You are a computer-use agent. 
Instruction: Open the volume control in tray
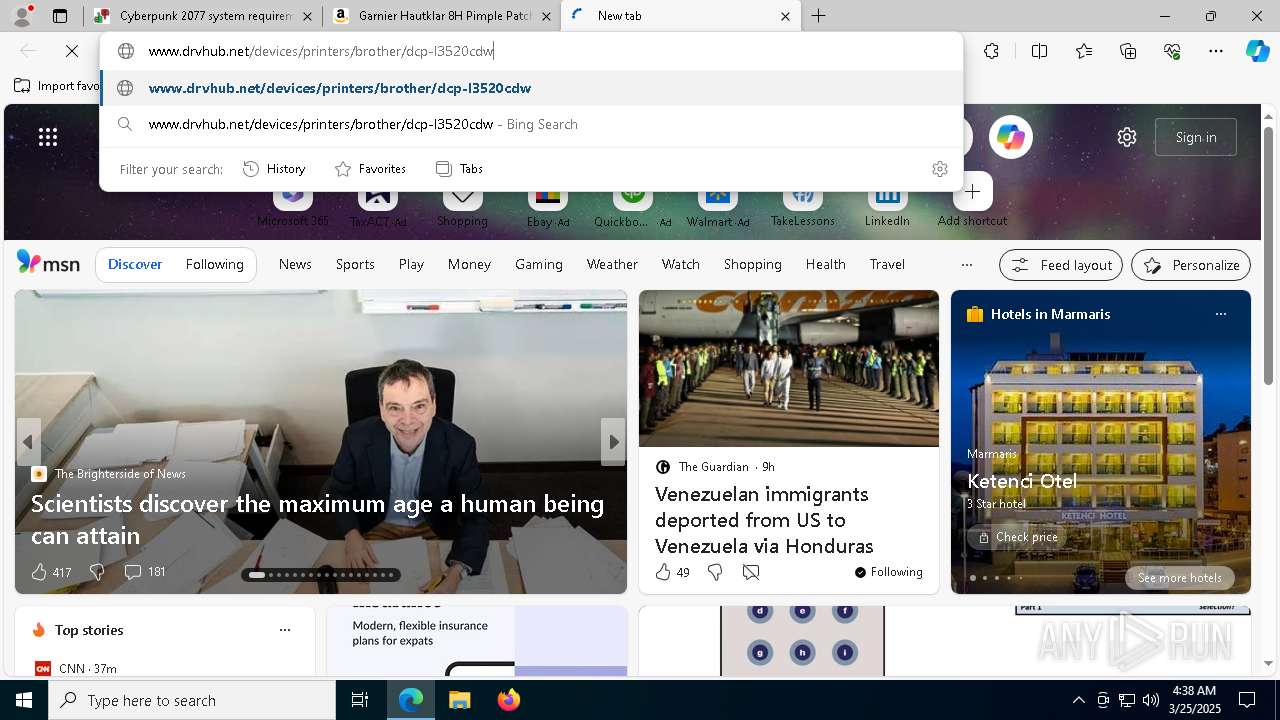(1151, 700)
